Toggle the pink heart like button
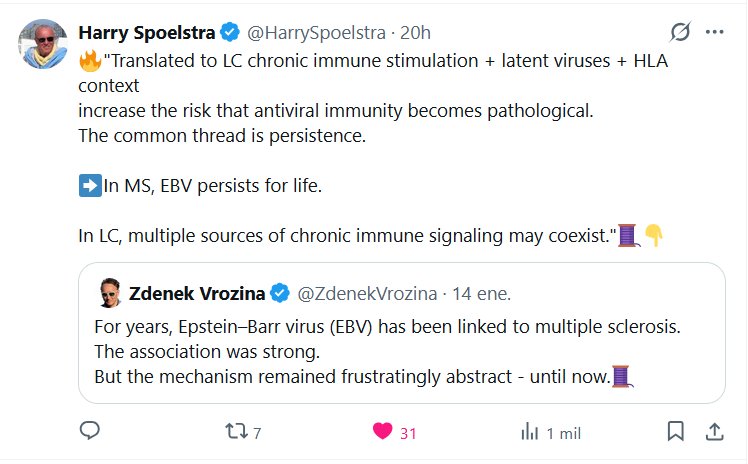Screen dimensions: 748x464 point(382,432)
